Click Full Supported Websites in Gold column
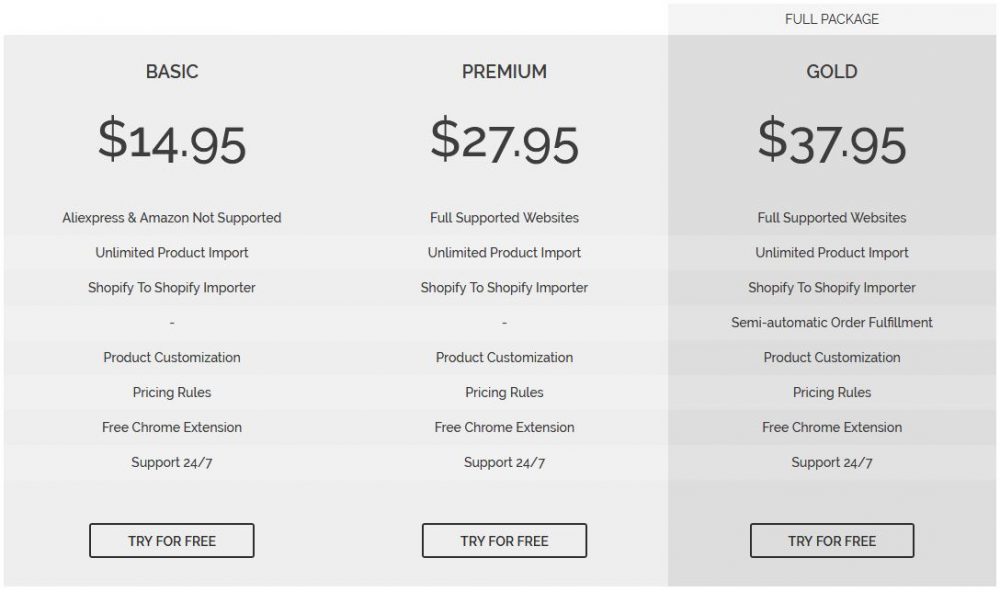The width and height of the screenshot is (1000, 592). tap(832, 218)
